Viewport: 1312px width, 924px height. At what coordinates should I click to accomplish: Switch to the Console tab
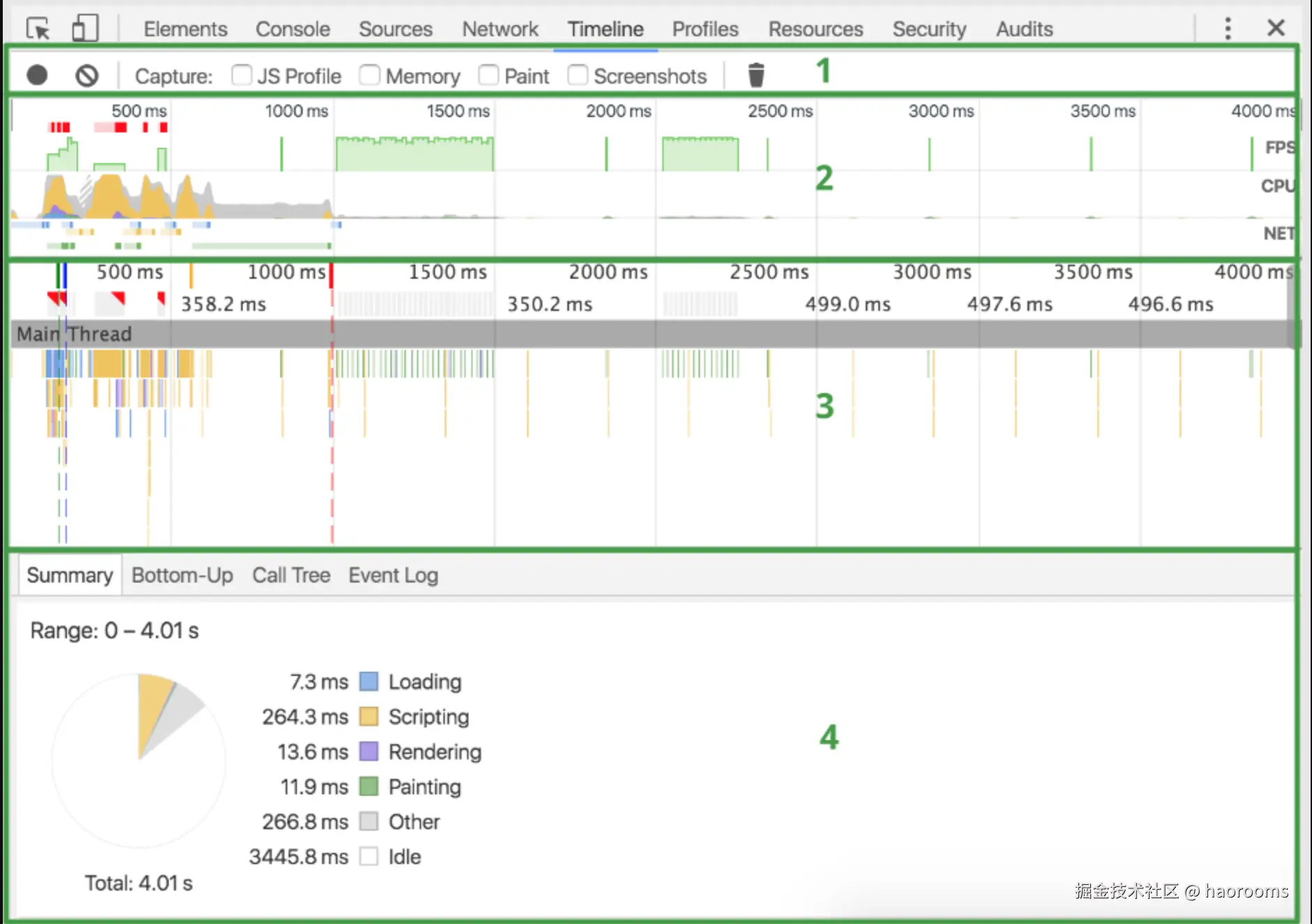(x=293, y=29)
